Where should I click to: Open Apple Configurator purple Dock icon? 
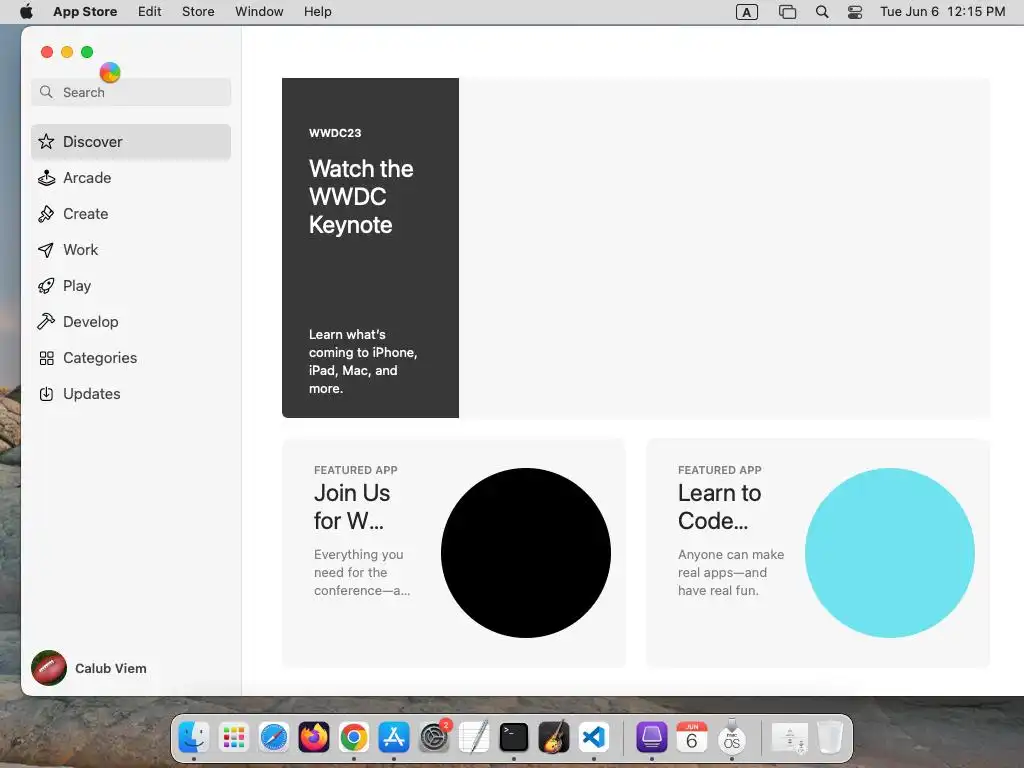652,737
